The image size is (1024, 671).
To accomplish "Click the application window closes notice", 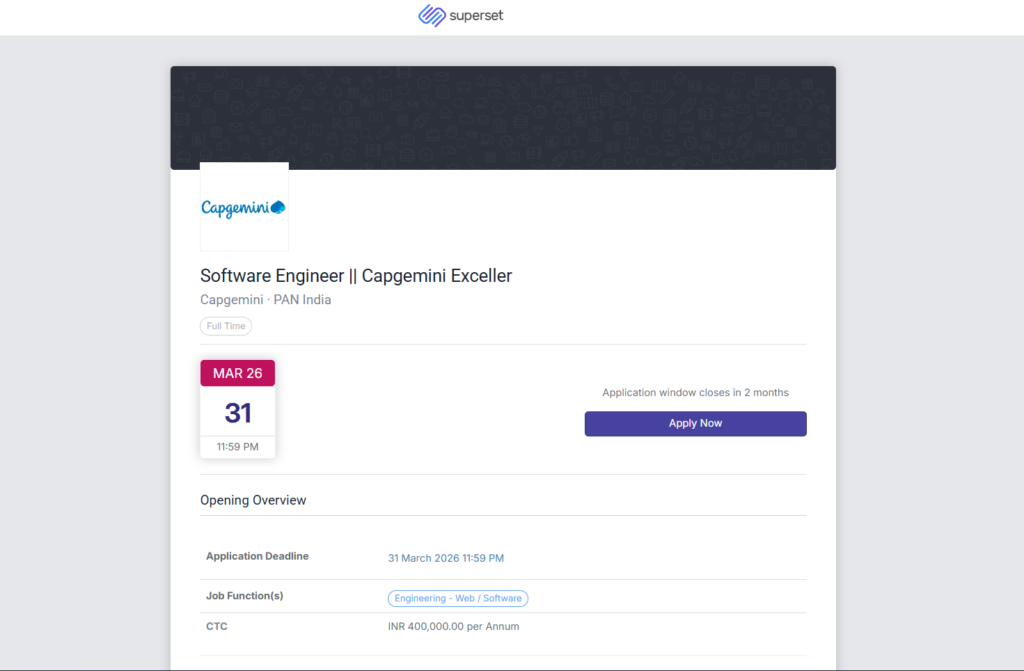I will pyautogui.click(x=695, y=393).
